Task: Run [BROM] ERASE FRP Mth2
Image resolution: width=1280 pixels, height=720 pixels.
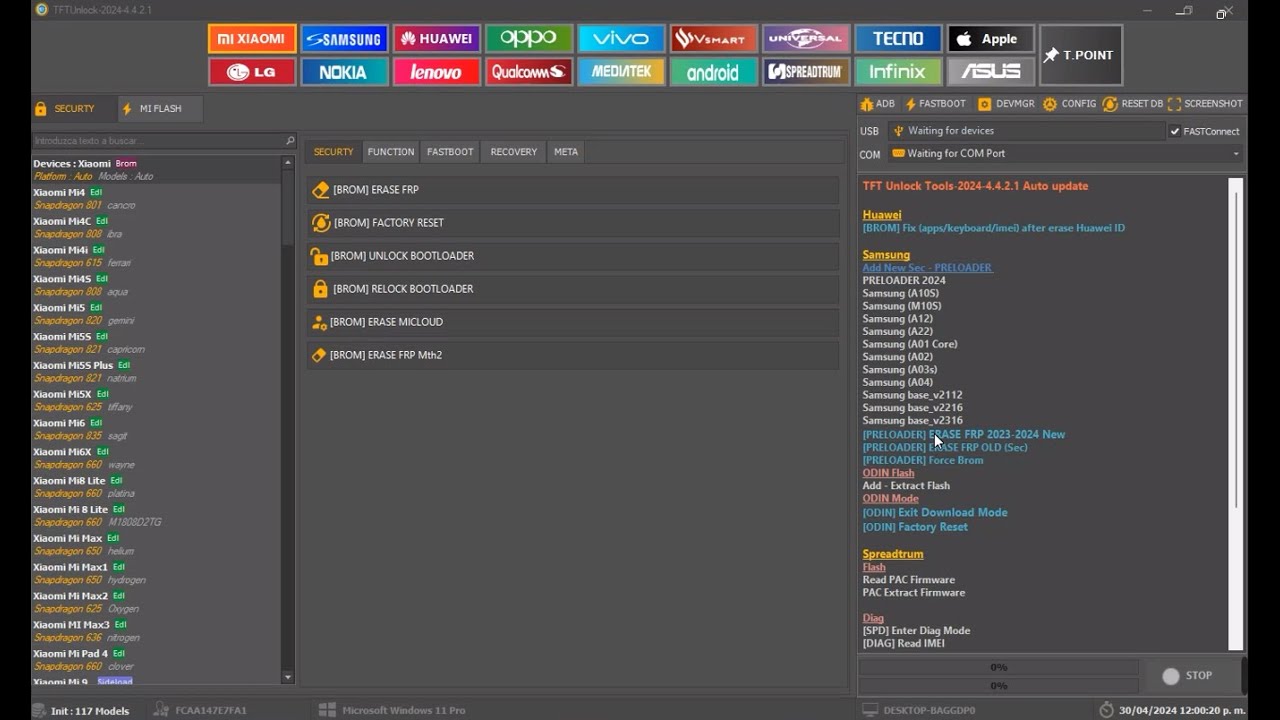Action: tap(573, 355)
